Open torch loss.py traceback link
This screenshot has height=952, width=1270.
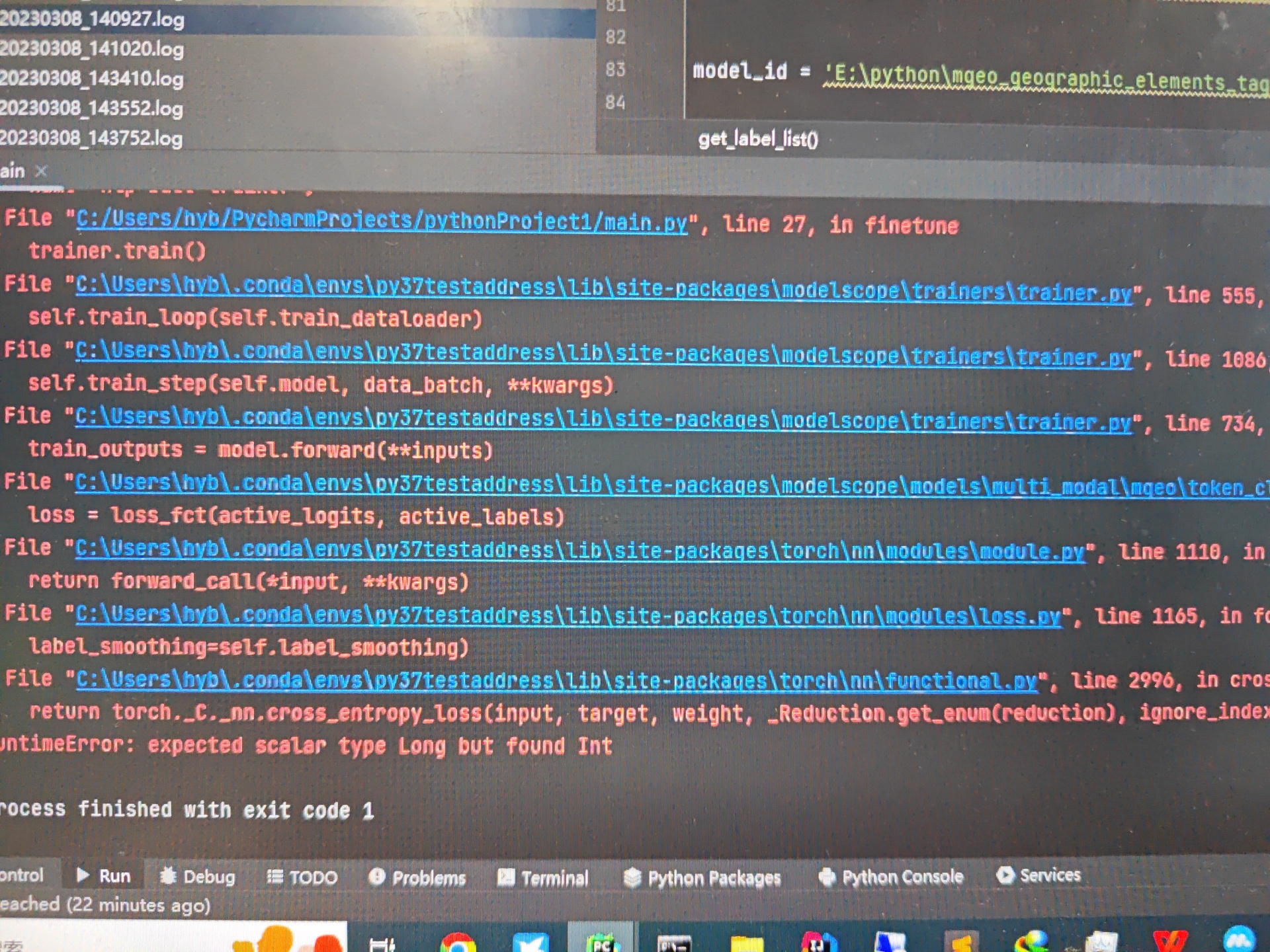click(x=568, y=615)
